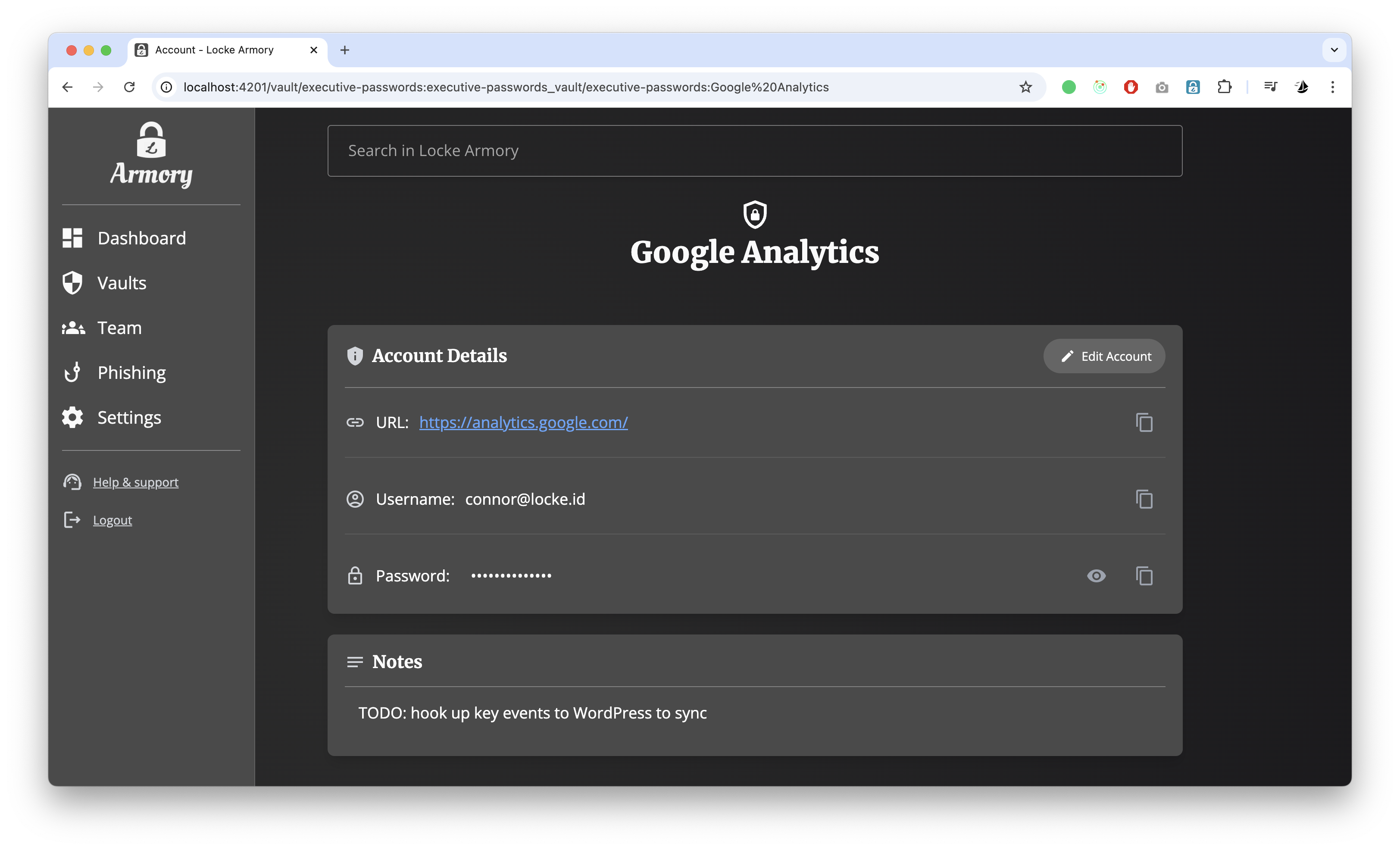Open the Phishing hook icon section
Screen dimensions: 1400x850
(x=114, y=373)
